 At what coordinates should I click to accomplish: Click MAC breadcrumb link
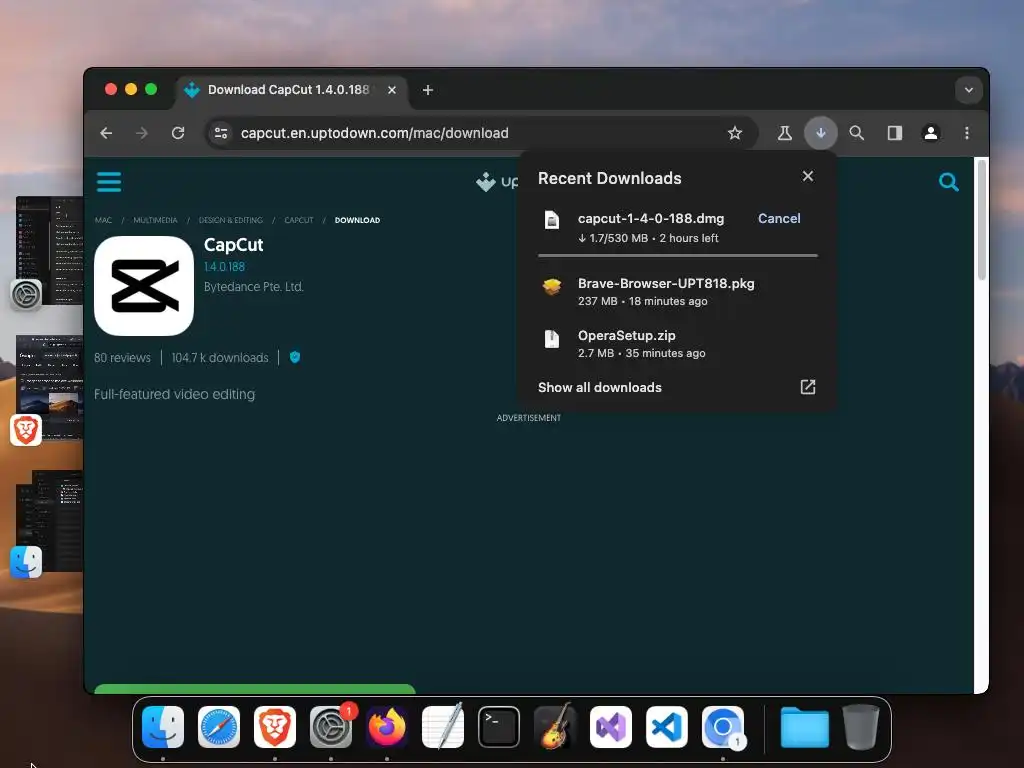103,220
